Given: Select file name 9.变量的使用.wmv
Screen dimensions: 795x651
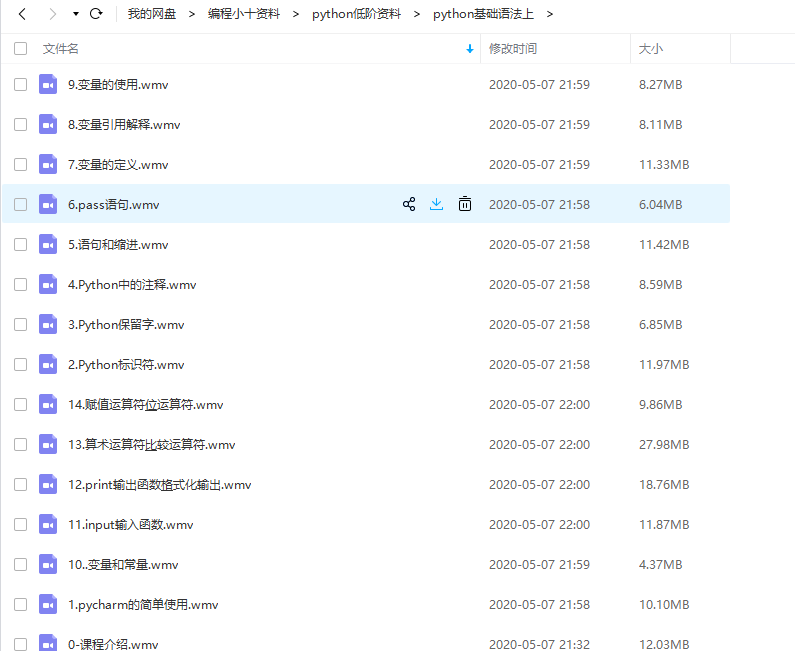Looking at the screenshot, I should (x=118, y=85).
